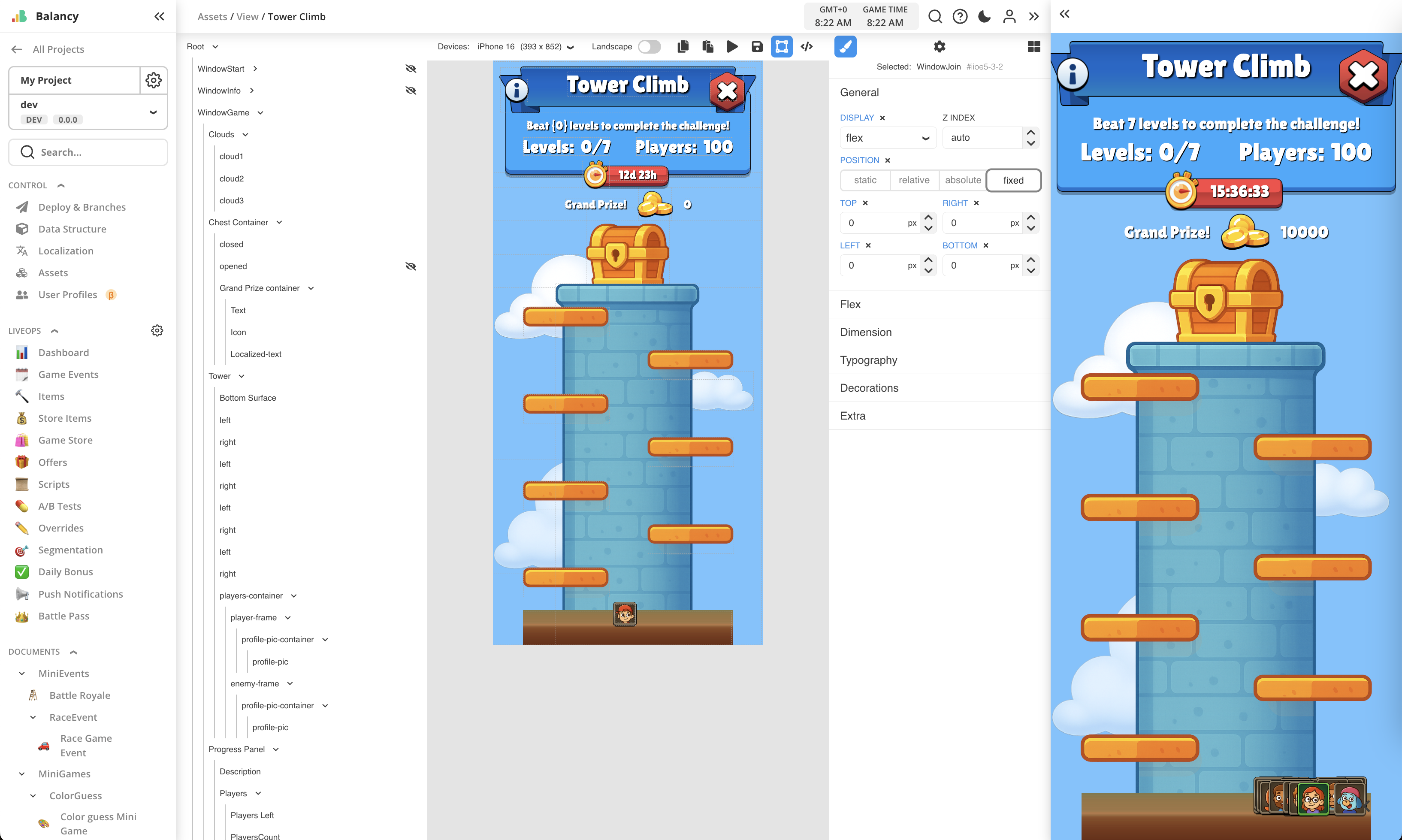Open the display flex dropdown
Screen dimensions: 1402x840
888,138
